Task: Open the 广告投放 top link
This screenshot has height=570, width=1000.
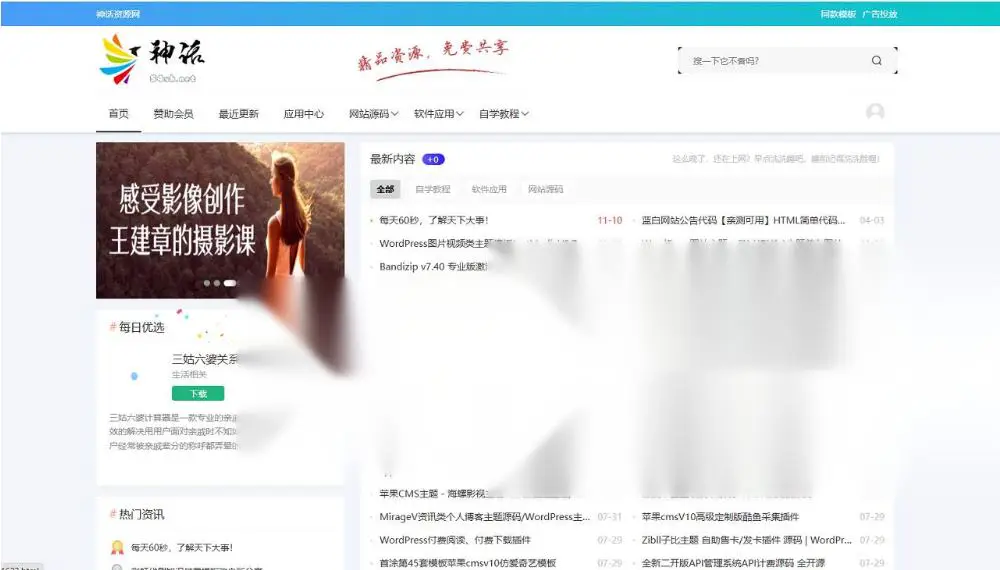Action: [x=879, y=14]
